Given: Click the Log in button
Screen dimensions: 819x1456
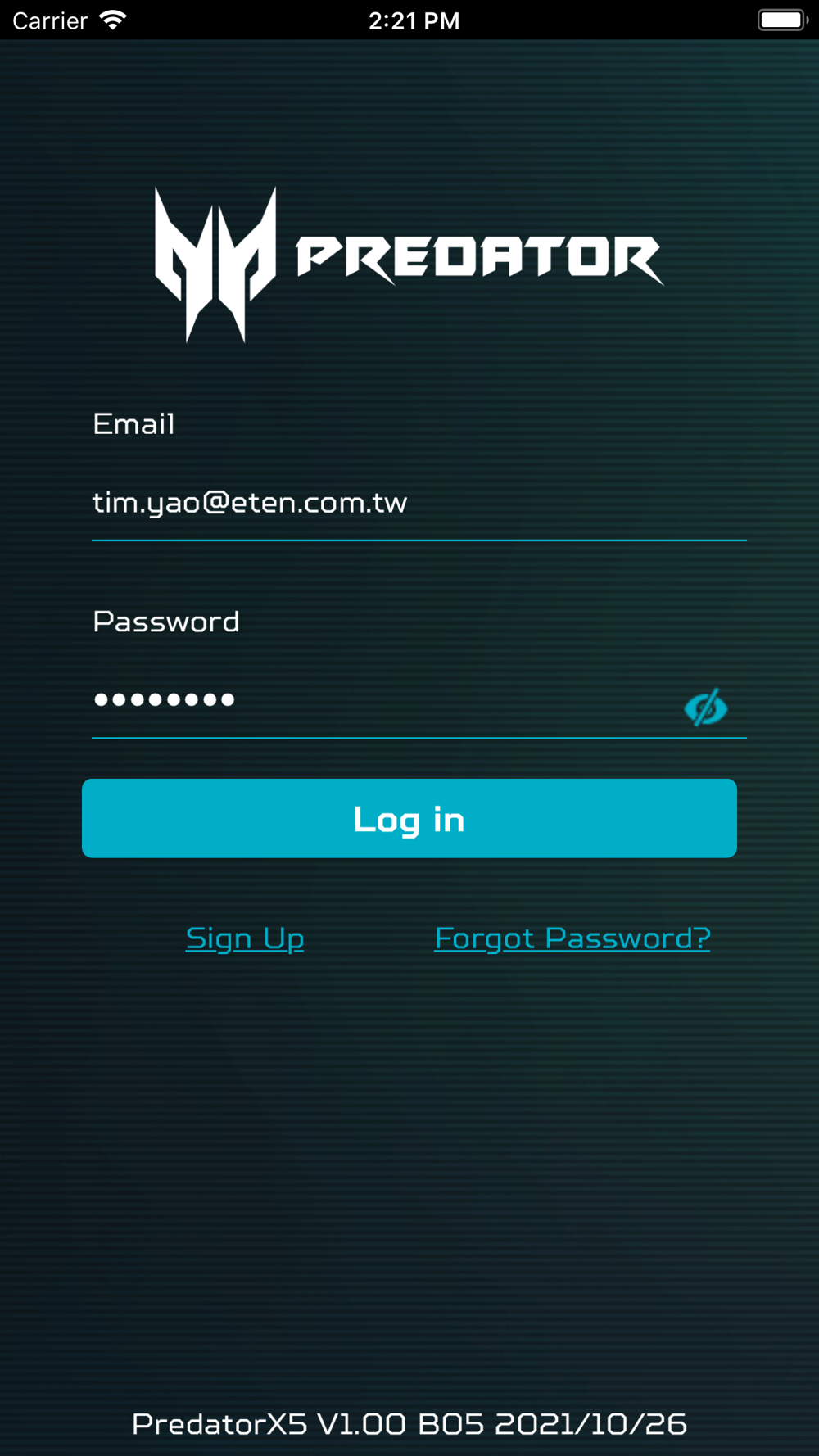Looking at the screenshot, I should 409,818.
